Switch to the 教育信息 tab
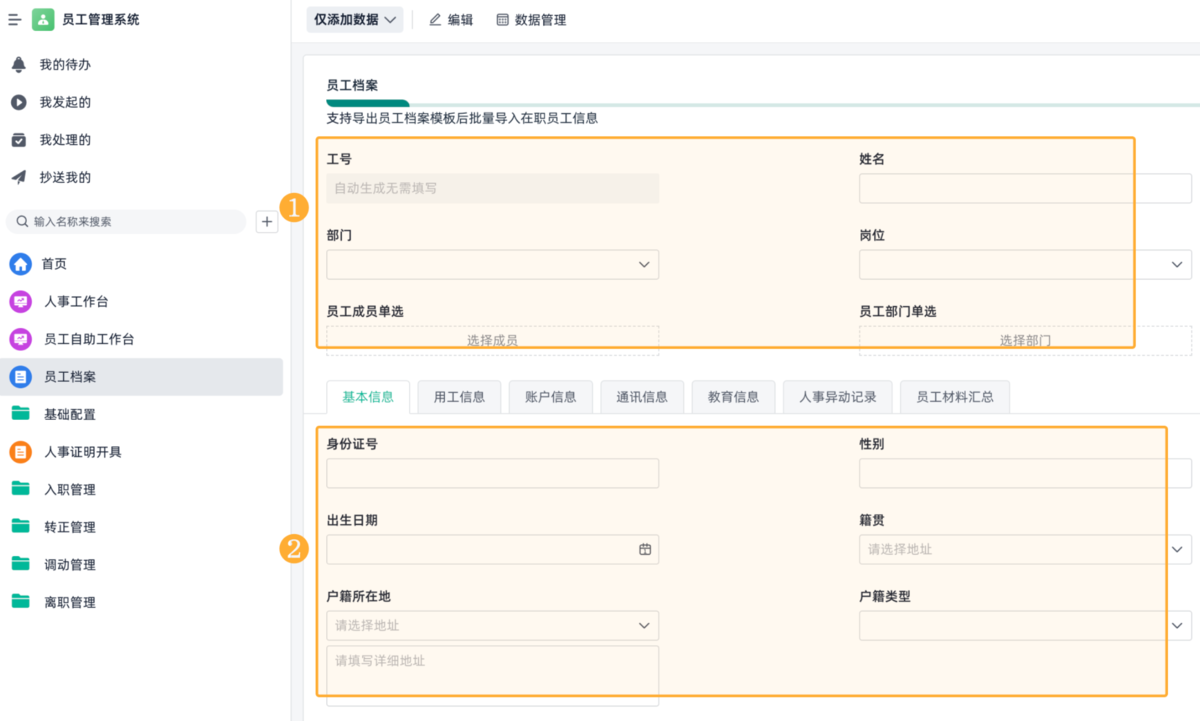Screen dimensions: 1200x721 pyautogui.click(x=733, y=397)
